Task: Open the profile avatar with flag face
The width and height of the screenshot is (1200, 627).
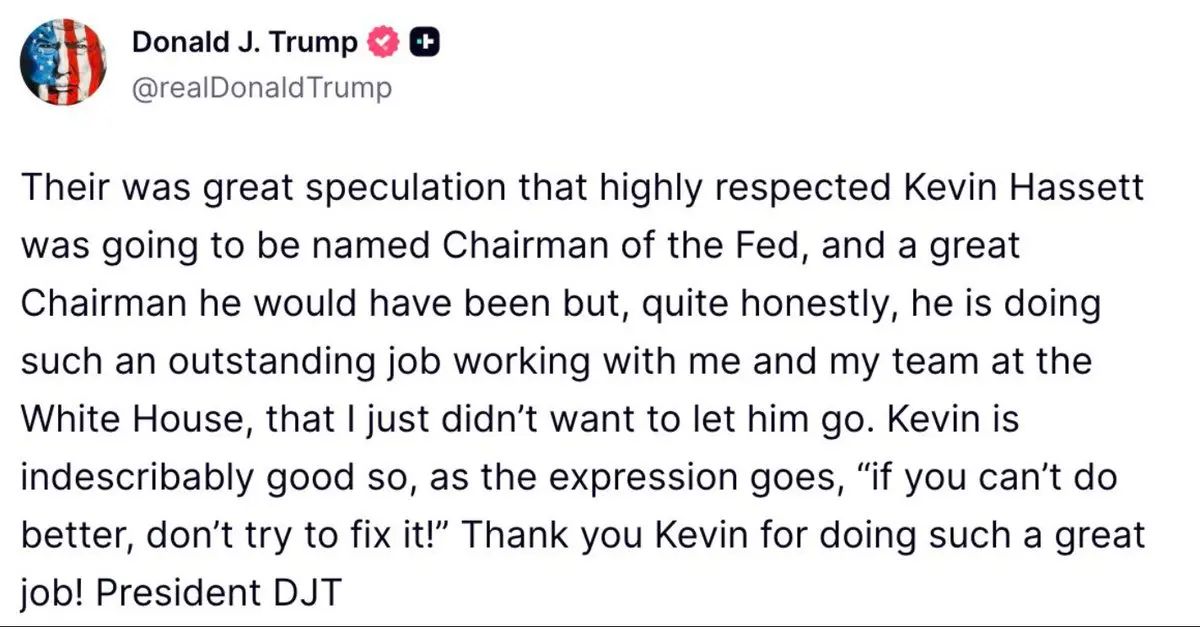Action: tap(64, 62)
